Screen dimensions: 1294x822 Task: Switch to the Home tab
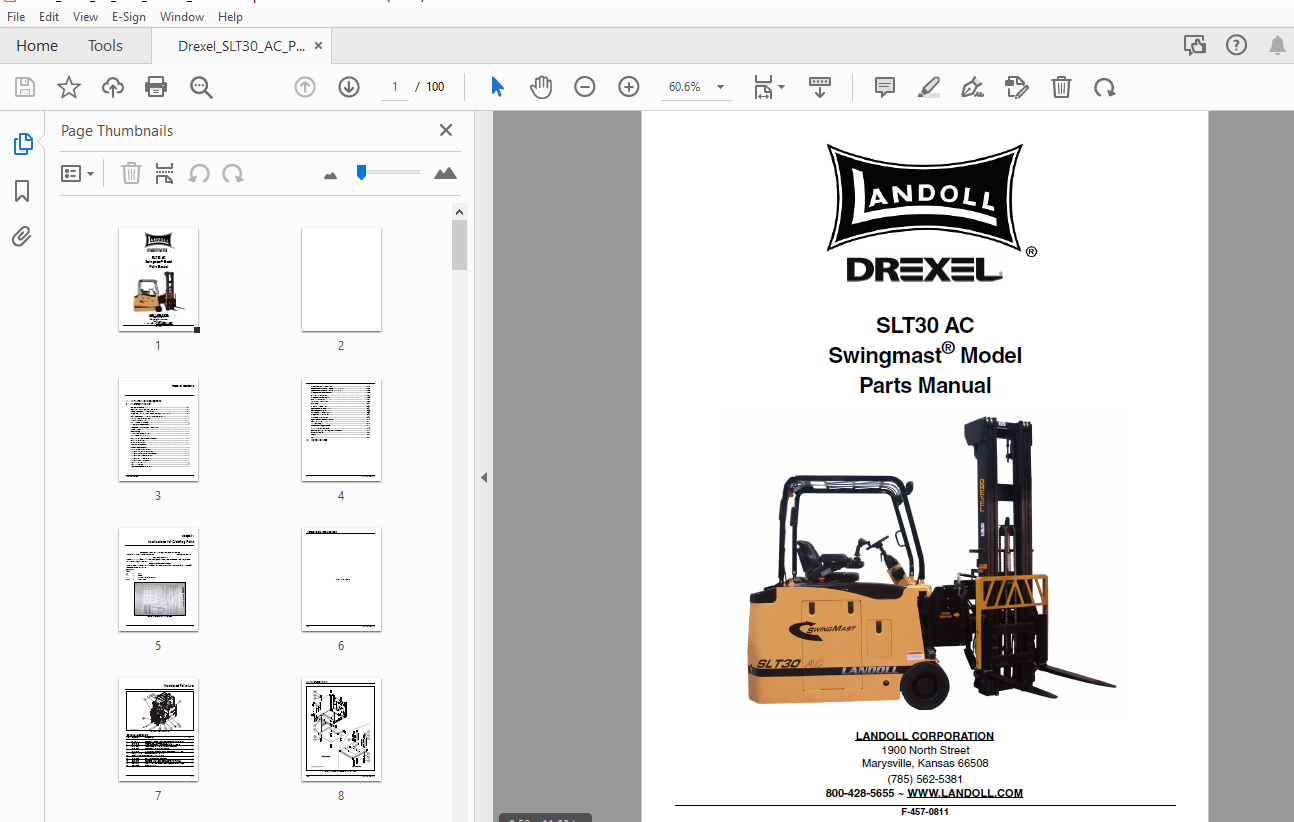(37, 46)
